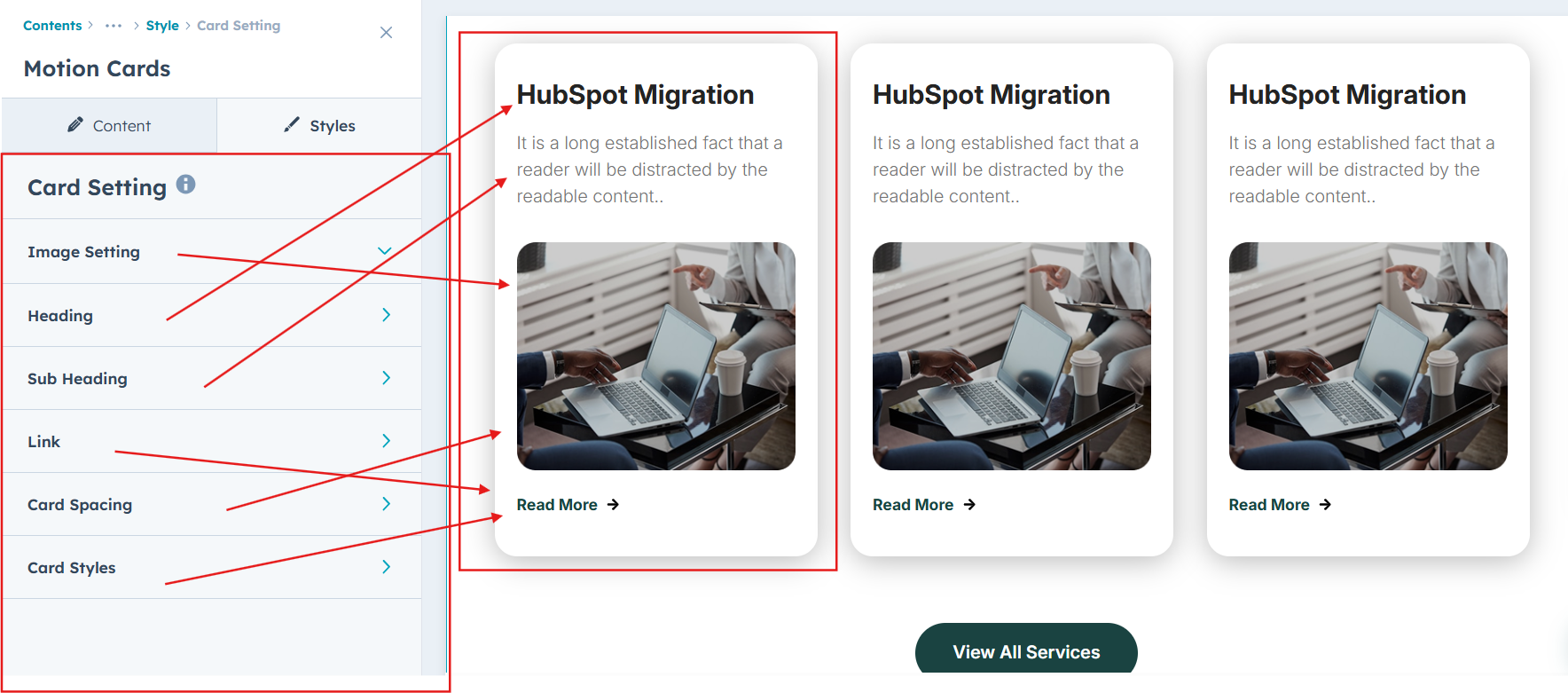Expand the Card Spacing section
This screenshot has width=1568, height=693.
click(x=386, y=504)
